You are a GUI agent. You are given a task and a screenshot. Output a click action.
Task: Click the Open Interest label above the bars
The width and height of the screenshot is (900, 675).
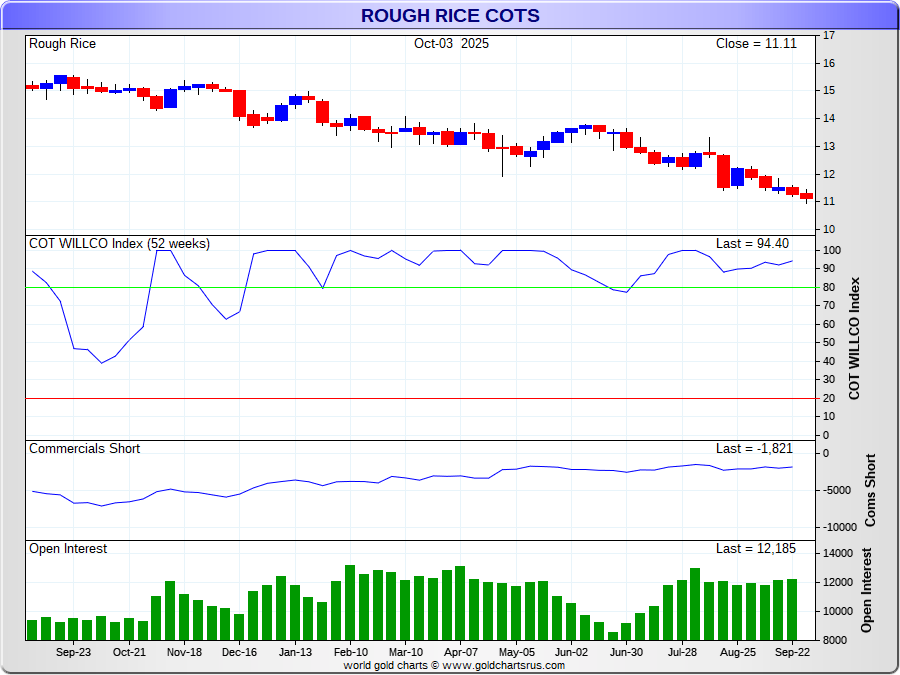68,549
